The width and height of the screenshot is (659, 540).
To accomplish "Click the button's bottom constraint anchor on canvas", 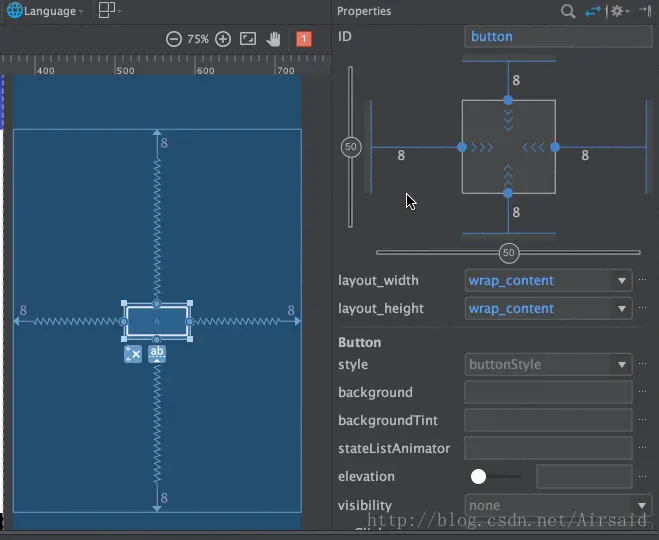I will 157,339.
